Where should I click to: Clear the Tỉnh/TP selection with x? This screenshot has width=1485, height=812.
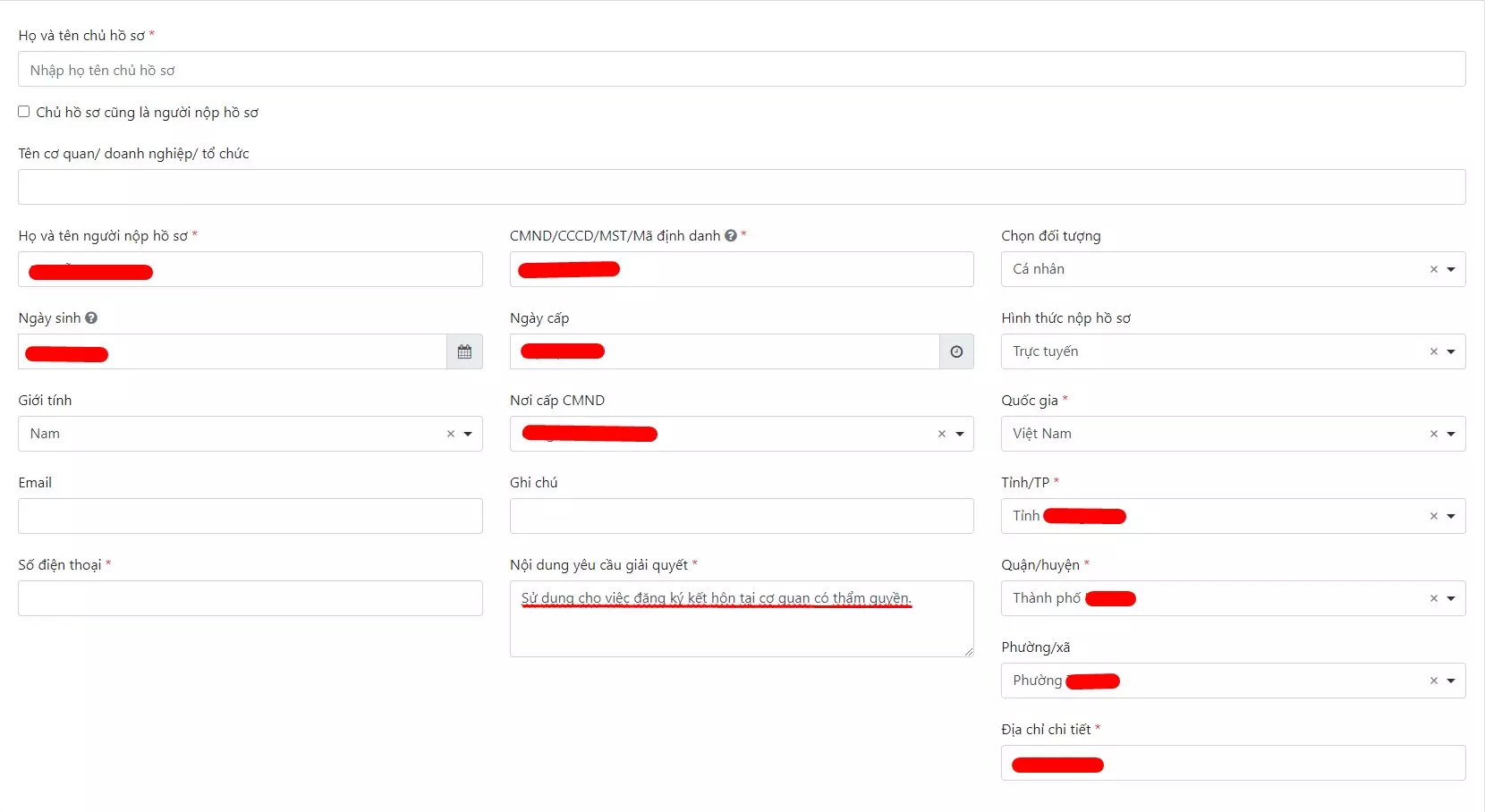[x=1434, y=516]
